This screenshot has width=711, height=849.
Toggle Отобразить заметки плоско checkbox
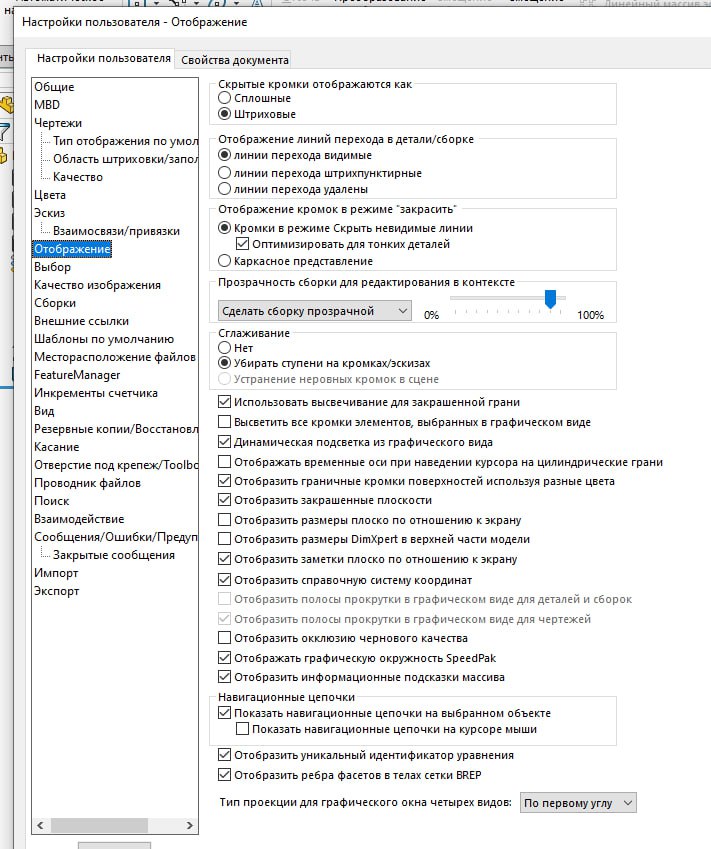click(224, 559)
